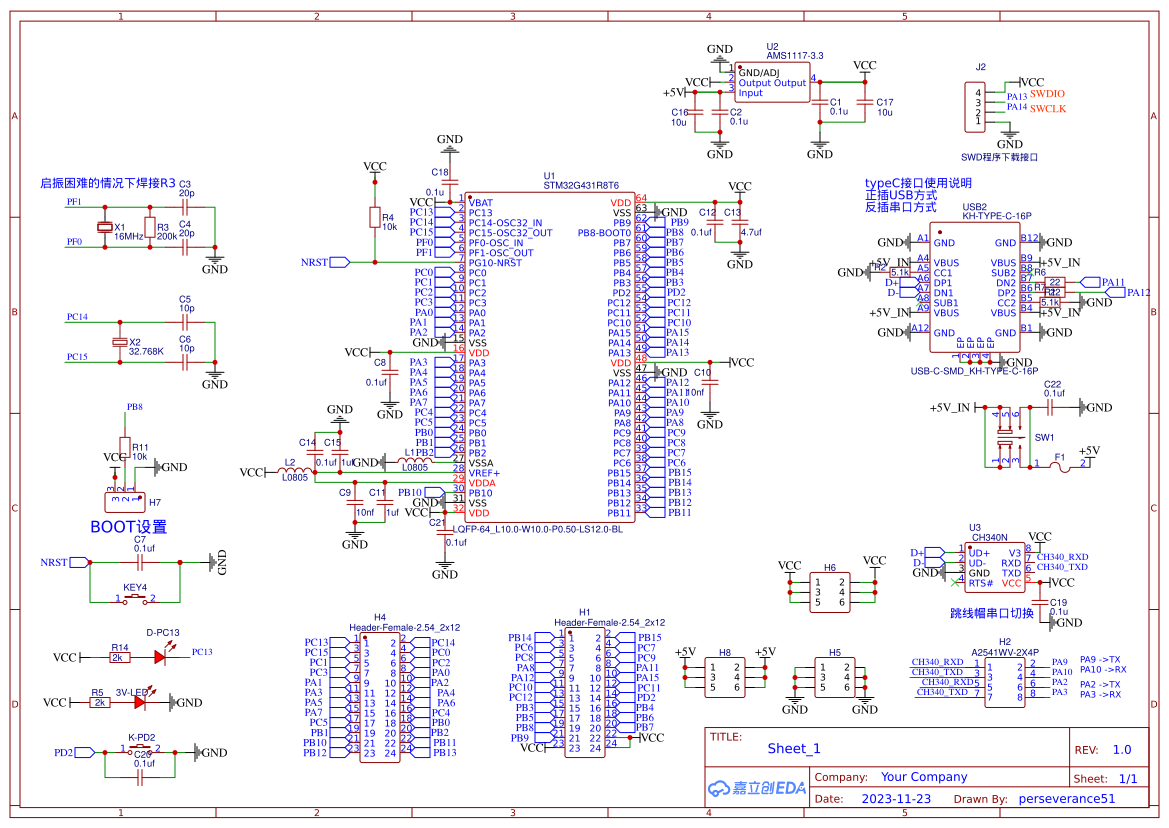Click the KEY4 push-button symbol

[136, 598]
